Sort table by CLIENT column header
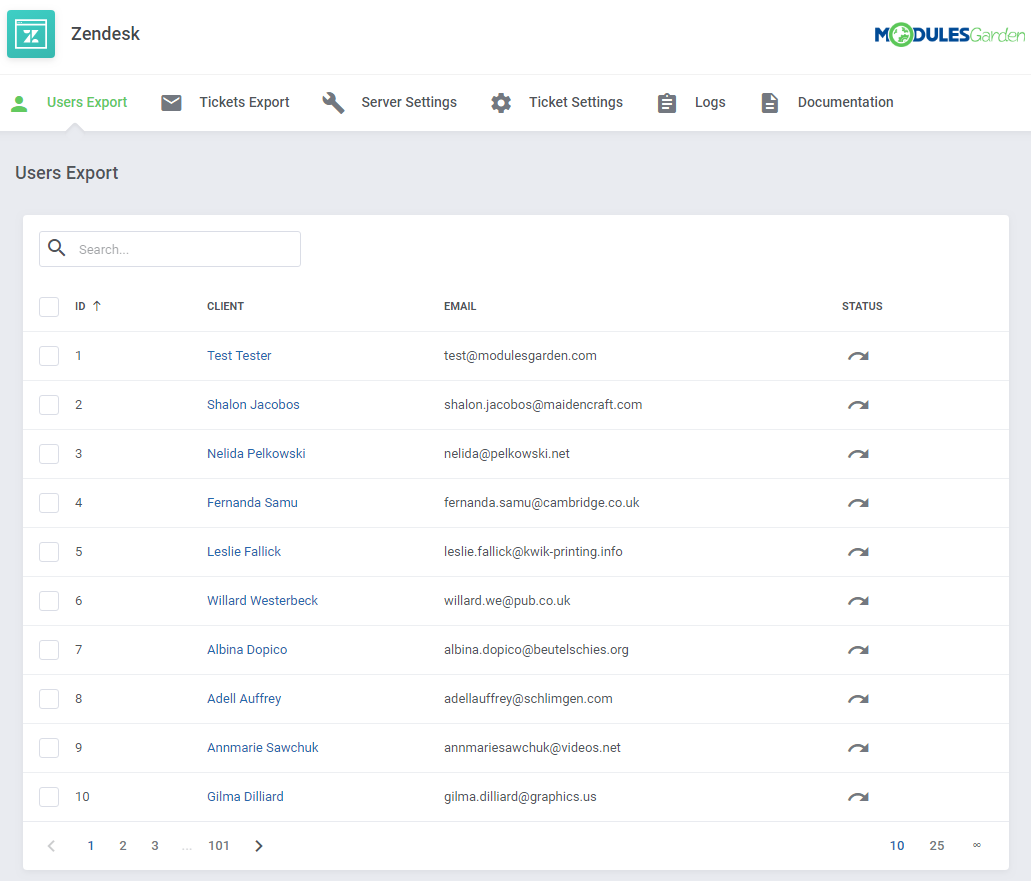The height and width of the screenshot is (881, 1031). (226, 306)
